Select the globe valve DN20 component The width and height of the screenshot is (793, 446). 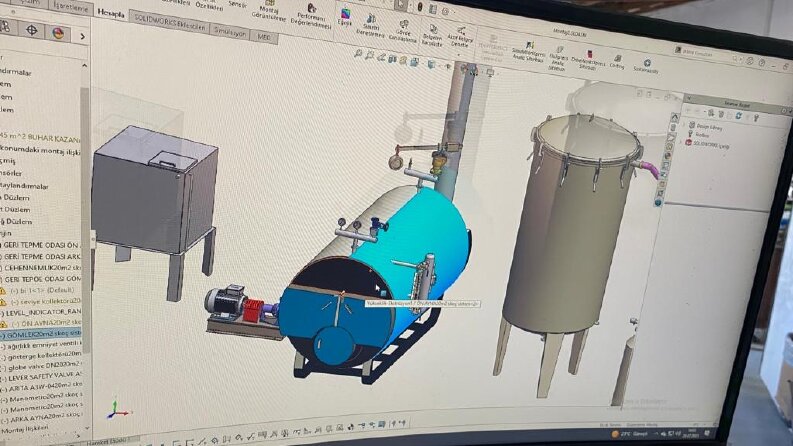pos(40,365)
